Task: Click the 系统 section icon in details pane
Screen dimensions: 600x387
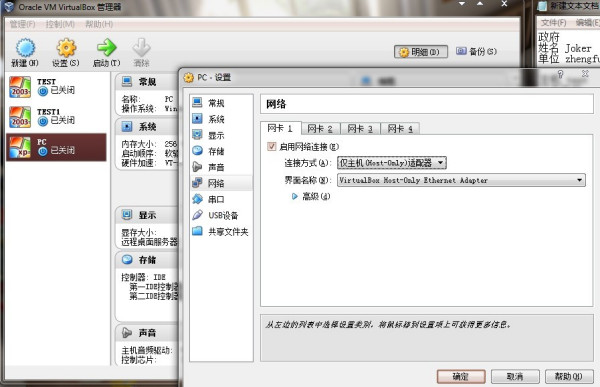Action: click(x=127, y=126)
